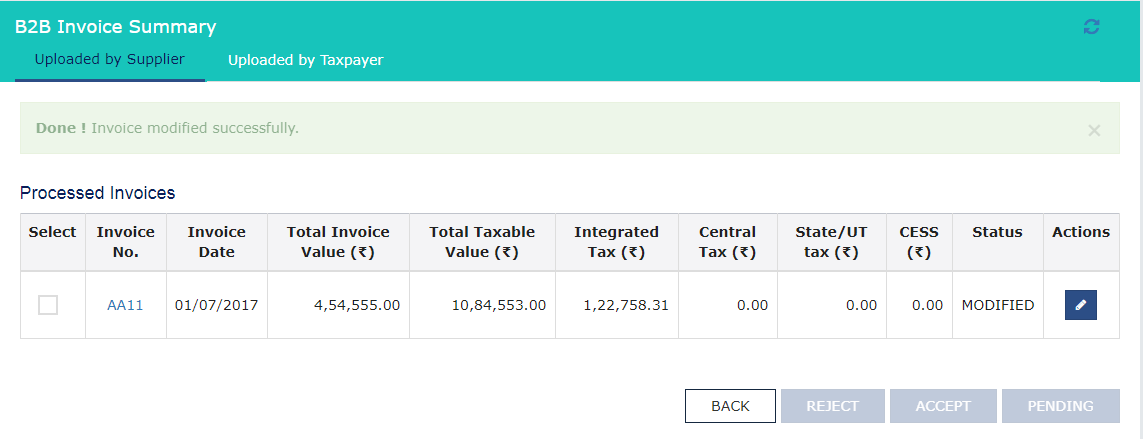Switch to Uploaded by Taxpayer tab

click(x=305, y=60)
